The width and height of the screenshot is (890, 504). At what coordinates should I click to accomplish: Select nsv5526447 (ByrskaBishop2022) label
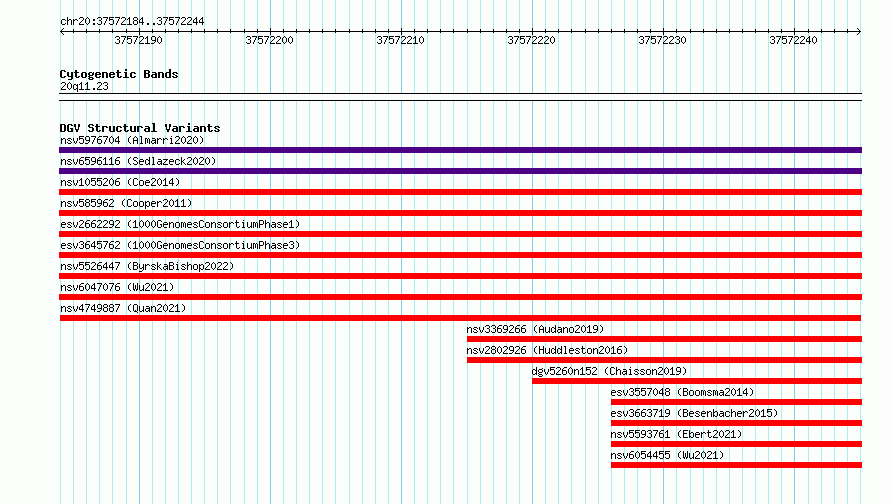click(147, 266)
